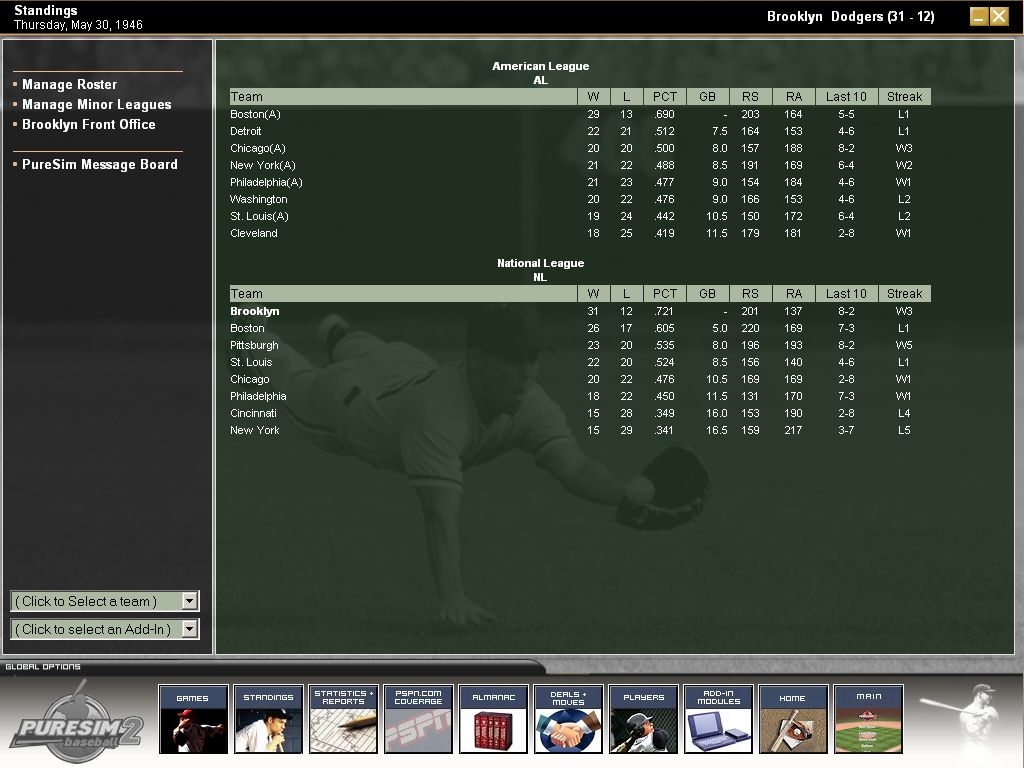Click National League Streak column header
This screenshot has height=768, width=1024.
click(904, 294)
